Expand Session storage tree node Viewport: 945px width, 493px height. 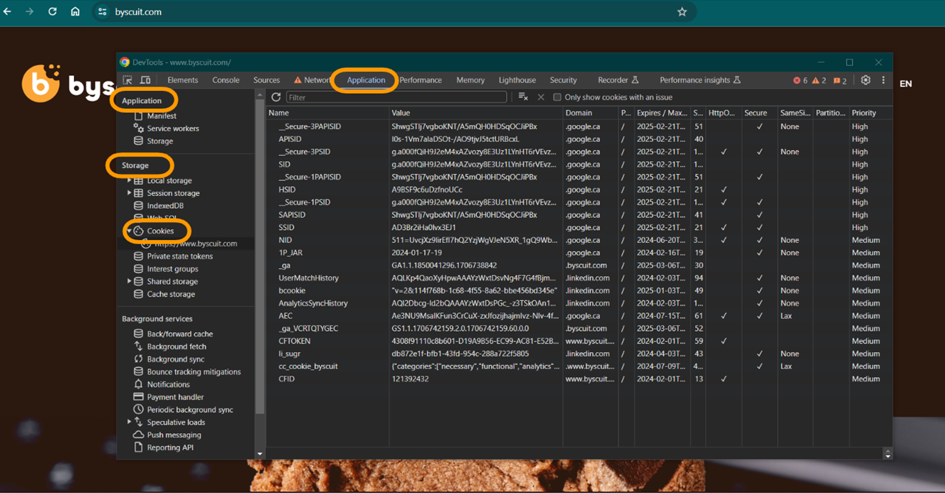129,193
